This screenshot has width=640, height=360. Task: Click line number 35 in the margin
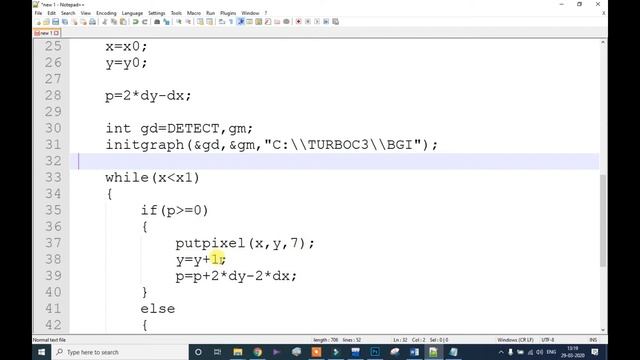53,210
